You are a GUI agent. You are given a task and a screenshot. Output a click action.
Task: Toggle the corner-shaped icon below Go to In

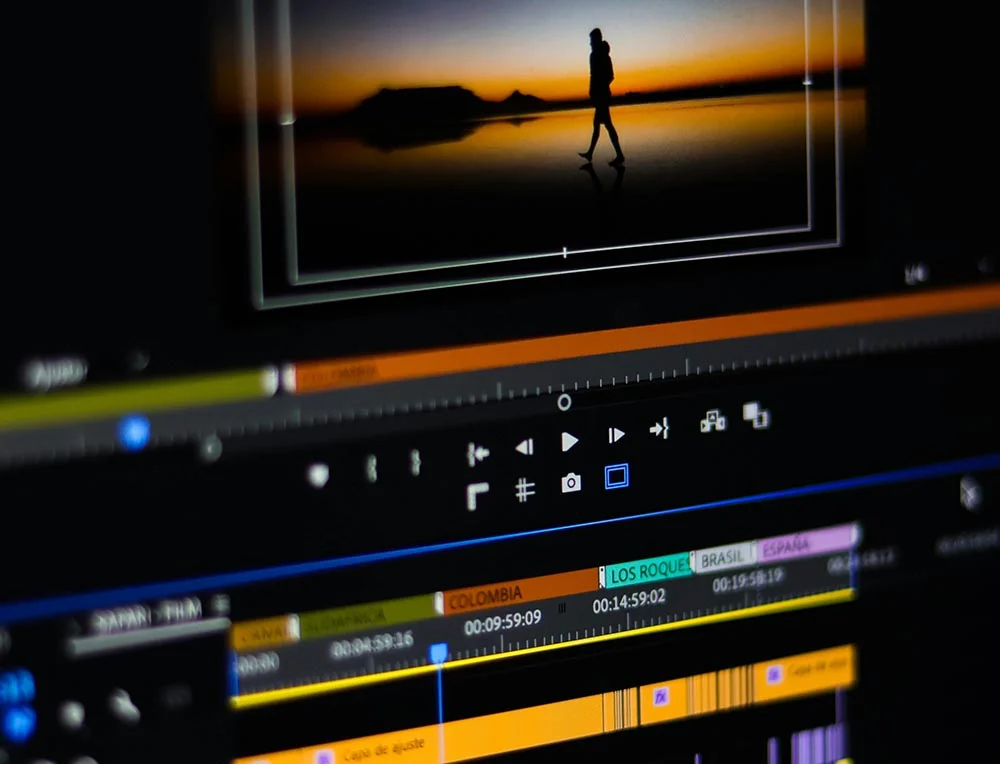coord(478,496)
